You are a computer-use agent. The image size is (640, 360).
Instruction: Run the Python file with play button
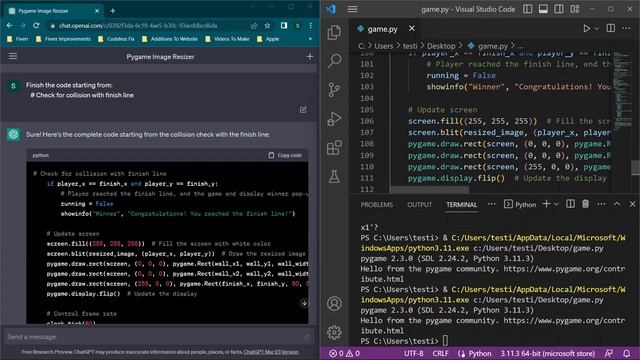click(586, 29)
